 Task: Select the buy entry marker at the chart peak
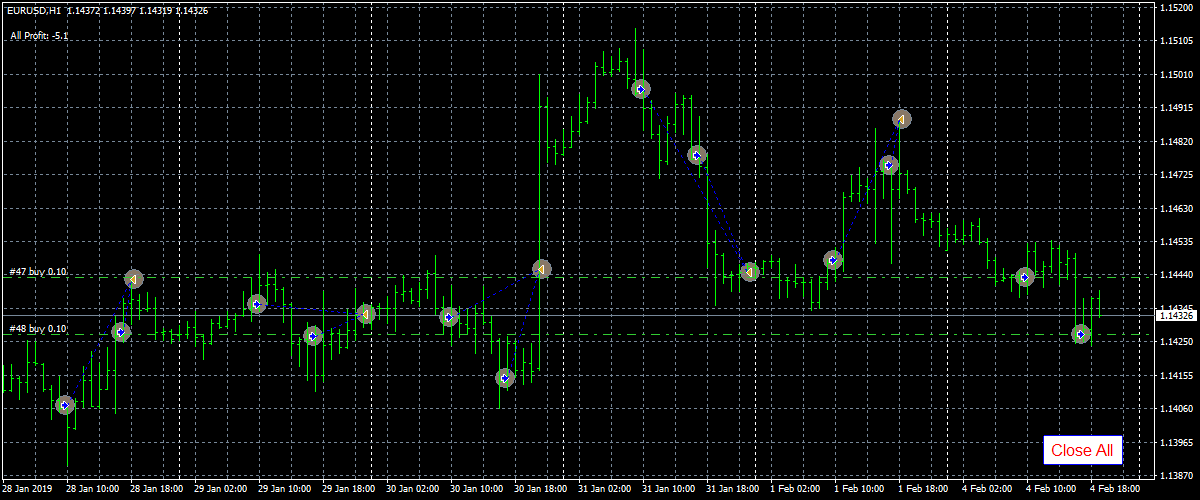[x=641, y=89]
